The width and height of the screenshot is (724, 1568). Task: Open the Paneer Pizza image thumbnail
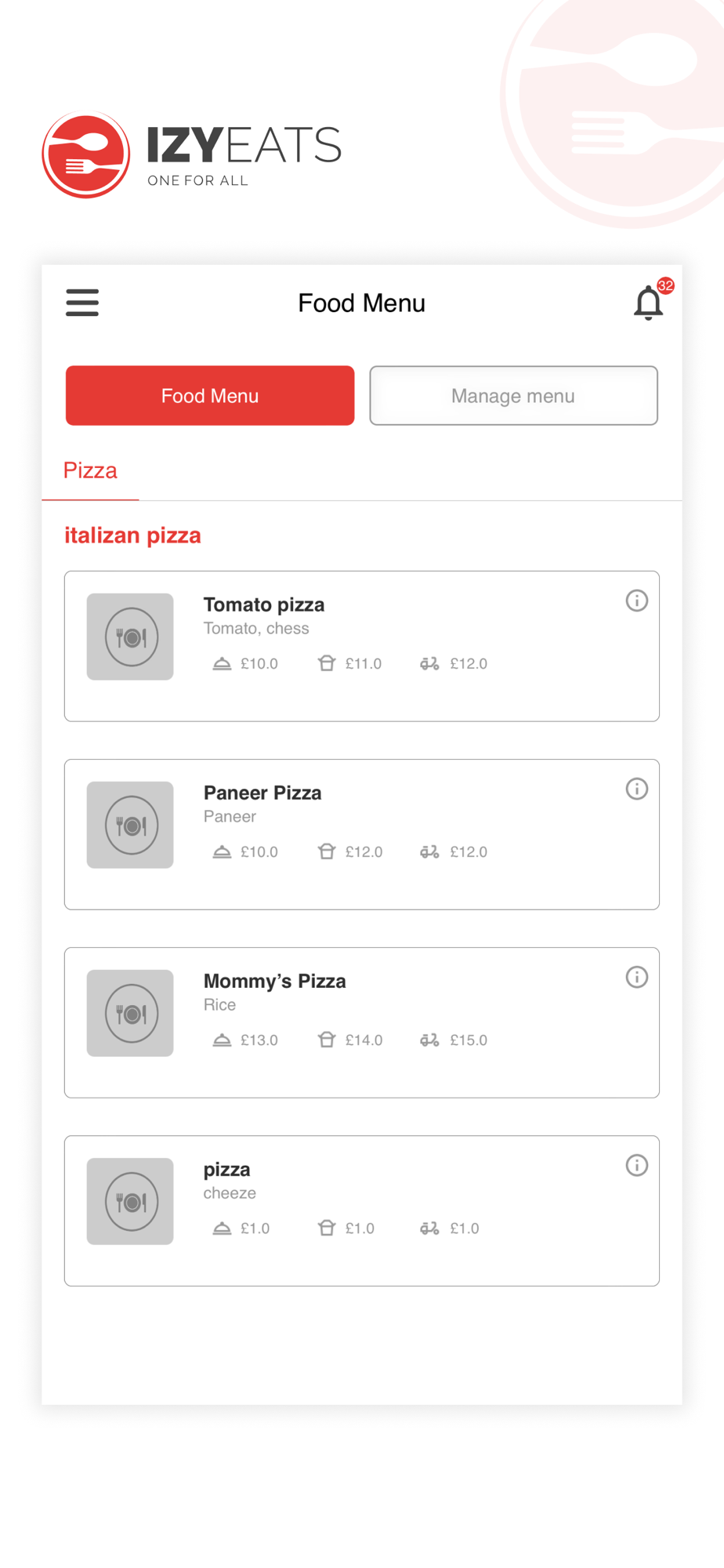click(x=130, y=825)
